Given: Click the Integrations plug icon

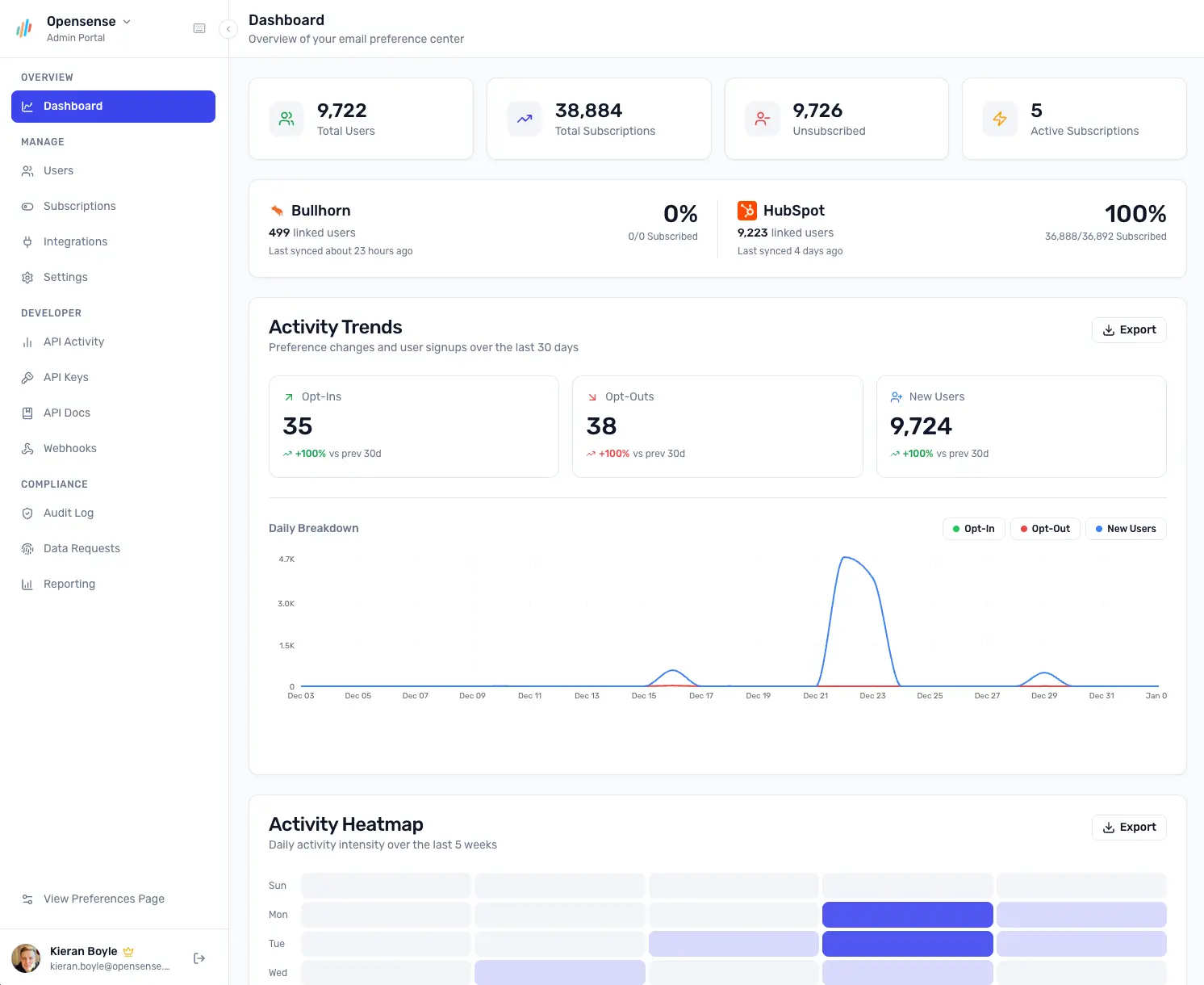Looking at the screenshot, I should click(x=27, y=241).
